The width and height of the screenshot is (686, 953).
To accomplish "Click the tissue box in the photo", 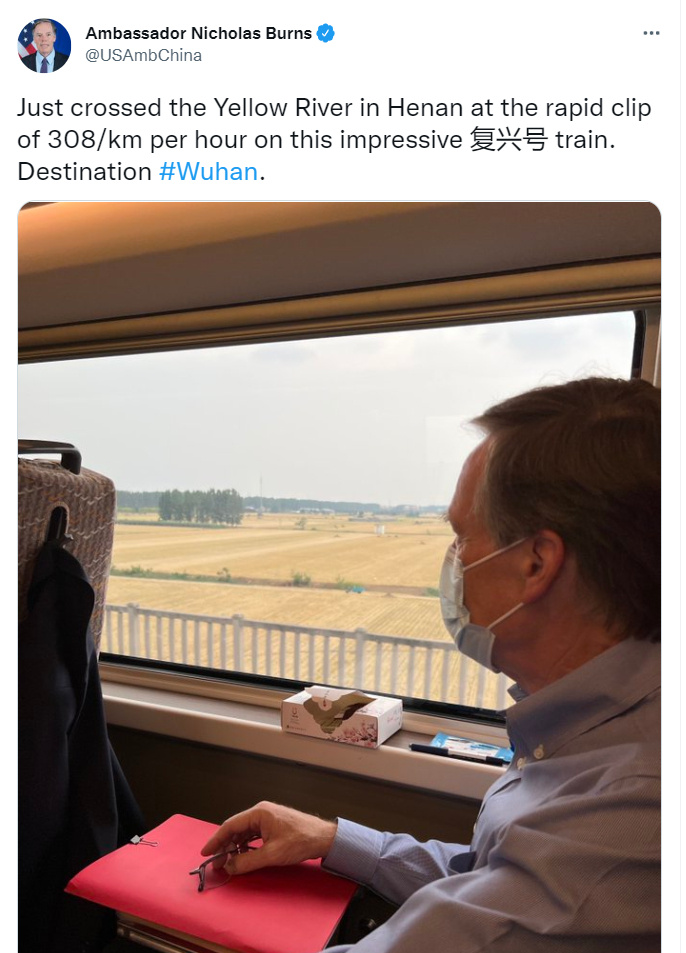I will point(341,715).
